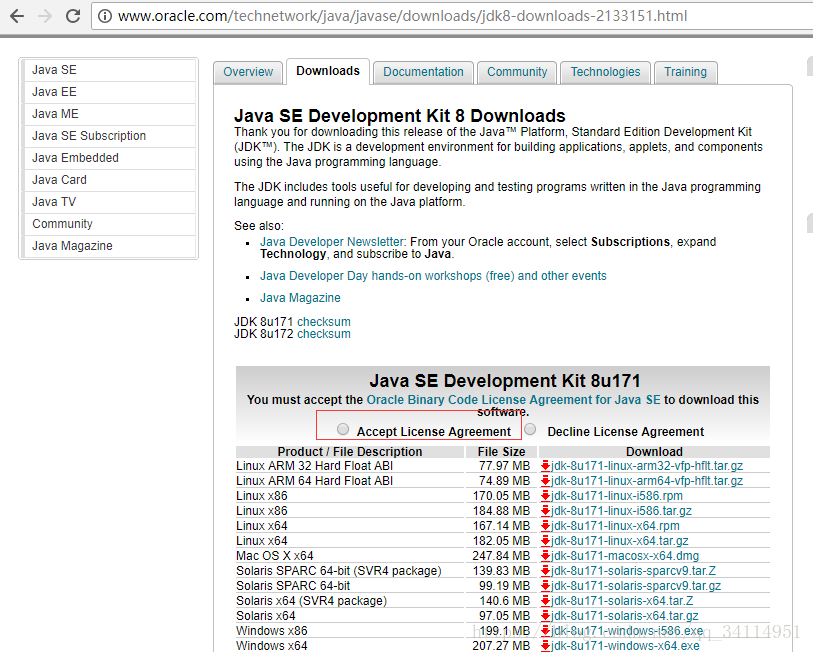Open Java Card sidebar item
The height and width of the screenshot is (652, 813).
pos(109,180)
